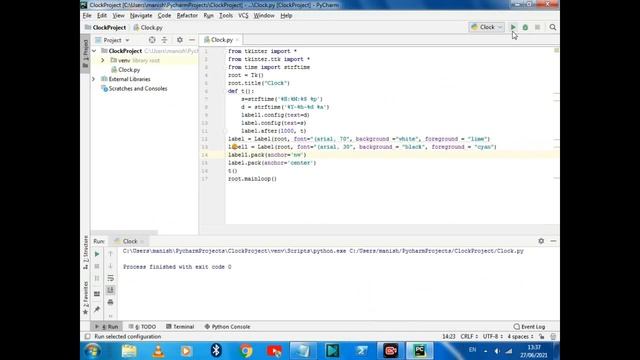This screenshot has height=360, width=640.
Task: Open the Clock run configuration dropdown
Action: pyautogui.click(x=487, y=27)
